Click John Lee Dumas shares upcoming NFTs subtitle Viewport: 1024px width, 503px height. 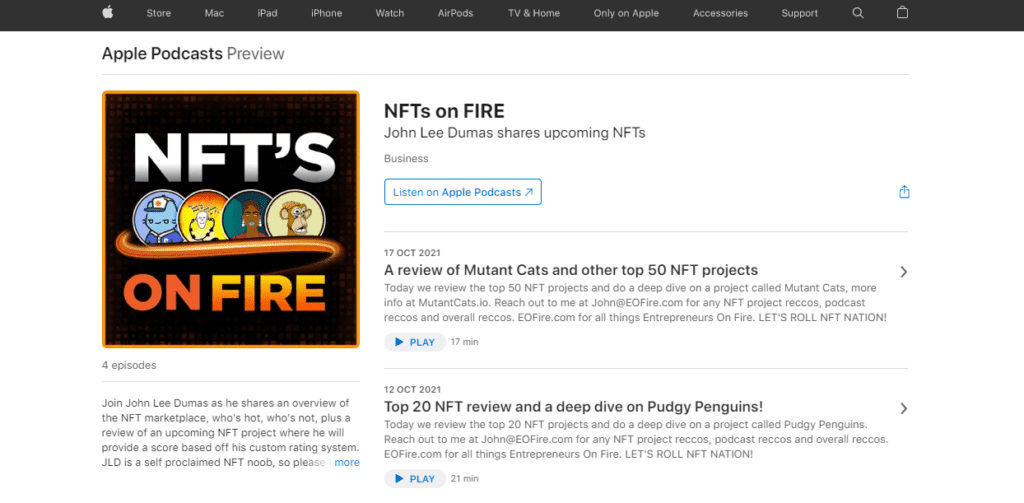[515, 133]
